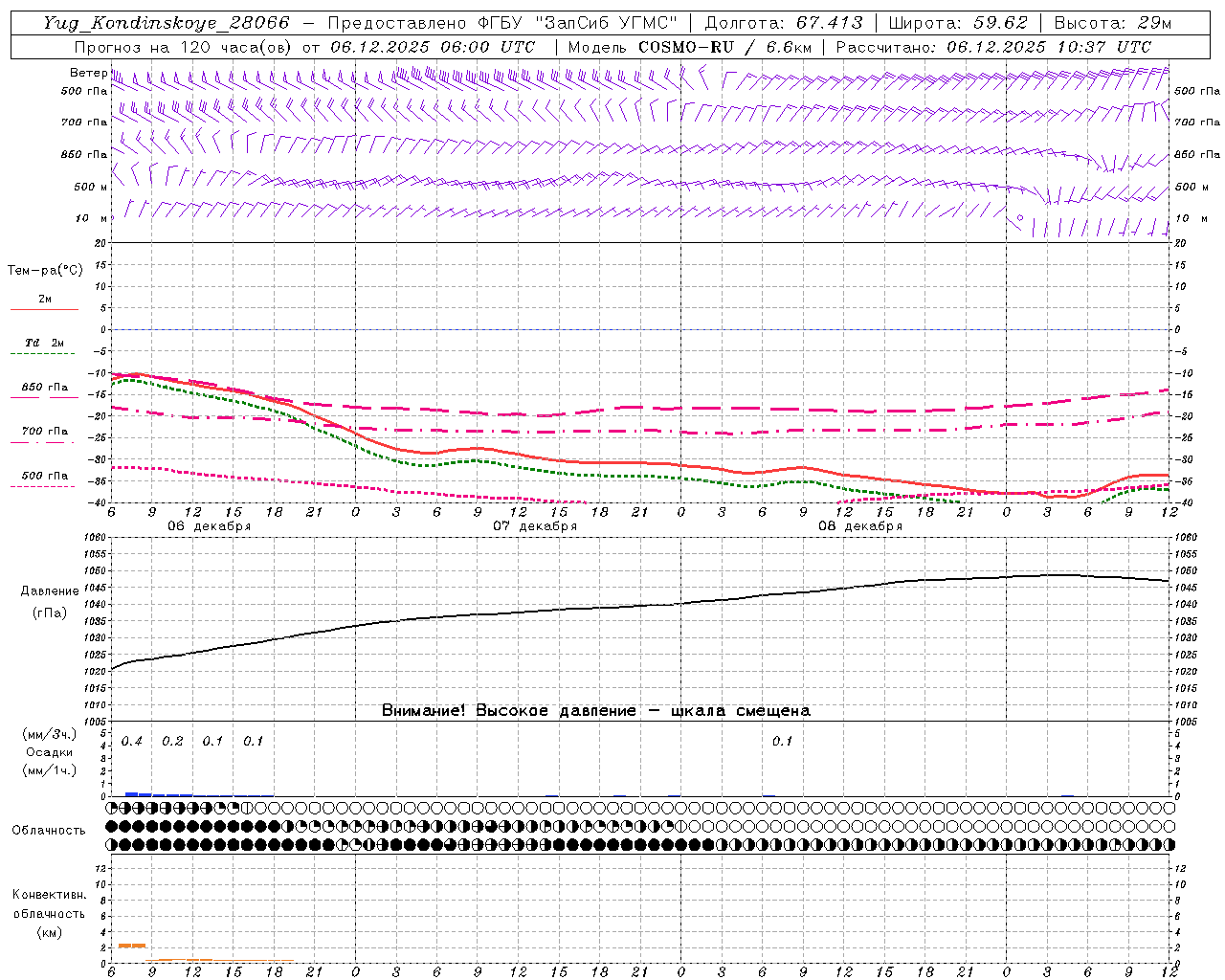The image size is (1225, 980).
Task: Click the Td 2м dew point legend entry
Action: pos(44,343)
